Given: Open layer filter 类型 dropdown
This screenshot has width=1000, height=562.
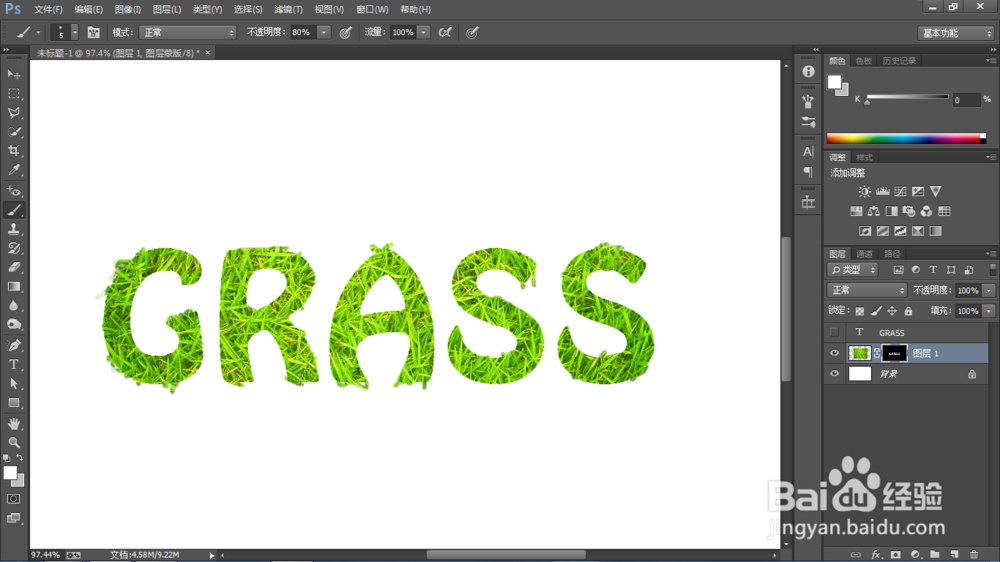Looking at the screenshot, I should coord(853,270).
